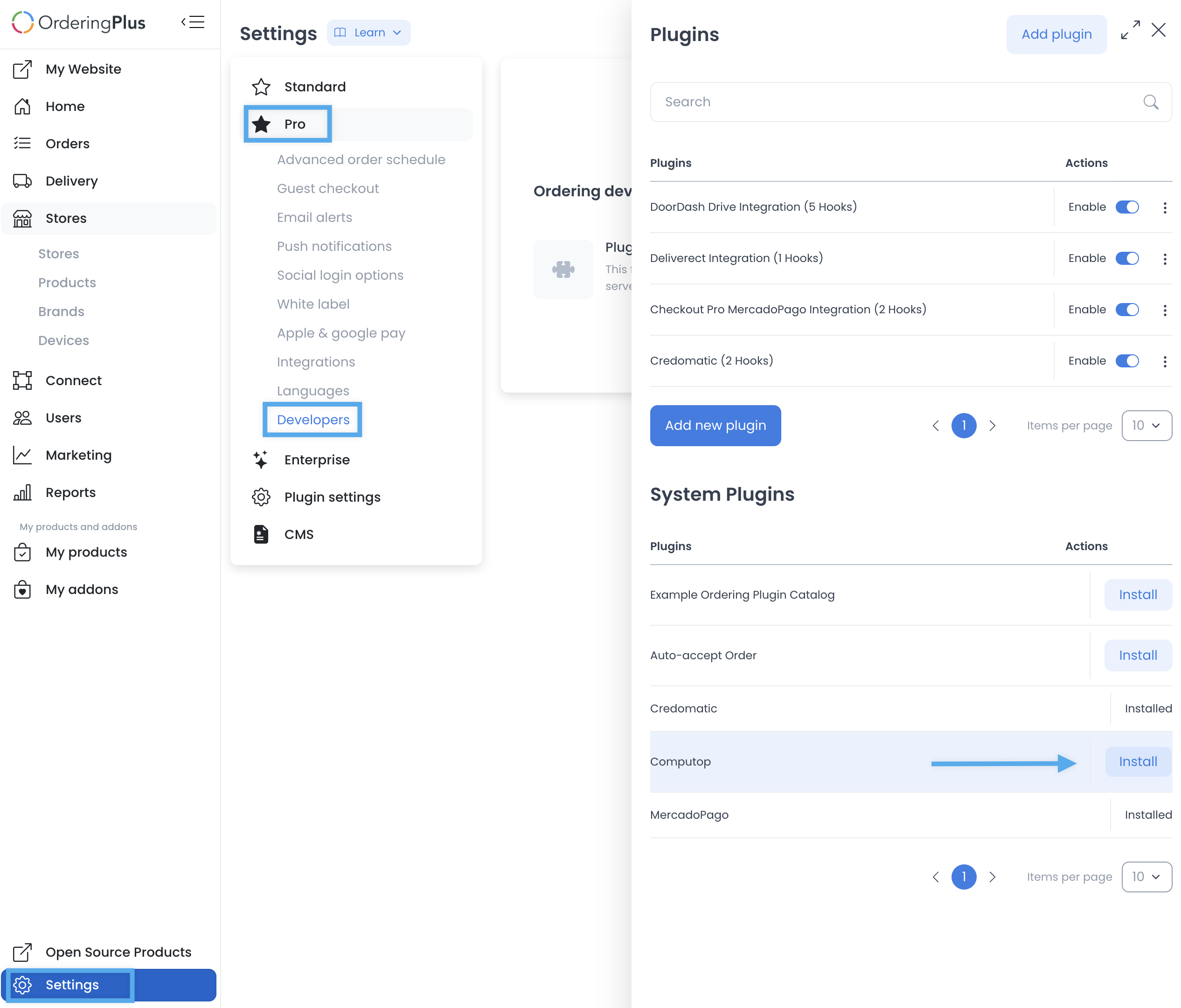Open Guest checkout settings
Image resolution: width=1181 pixels, height=1008 pixels.
328,189
